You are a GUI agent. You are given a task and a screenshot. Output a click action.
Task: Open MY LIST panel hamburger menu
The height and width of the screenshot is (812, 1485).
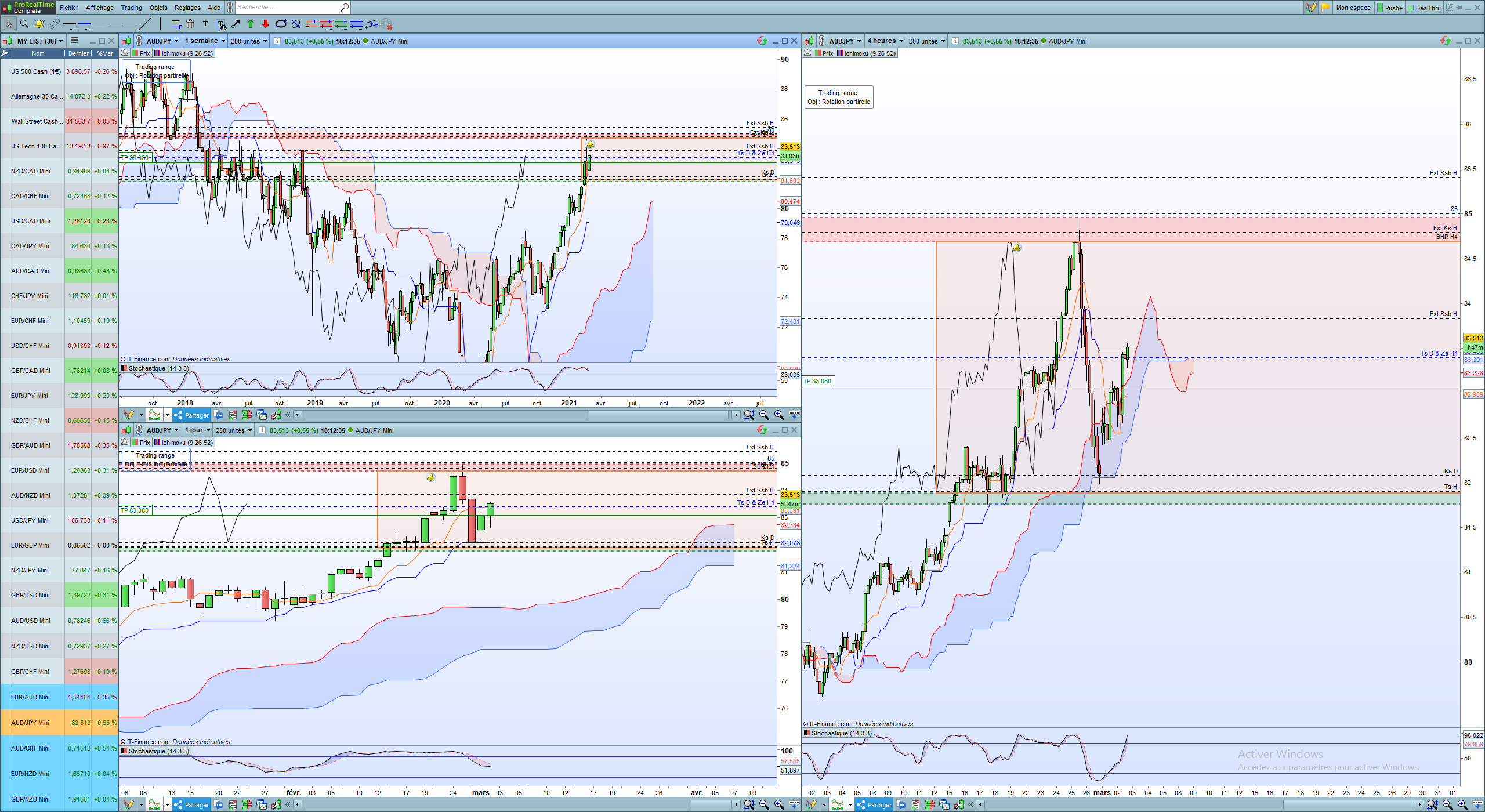[74, 41]
